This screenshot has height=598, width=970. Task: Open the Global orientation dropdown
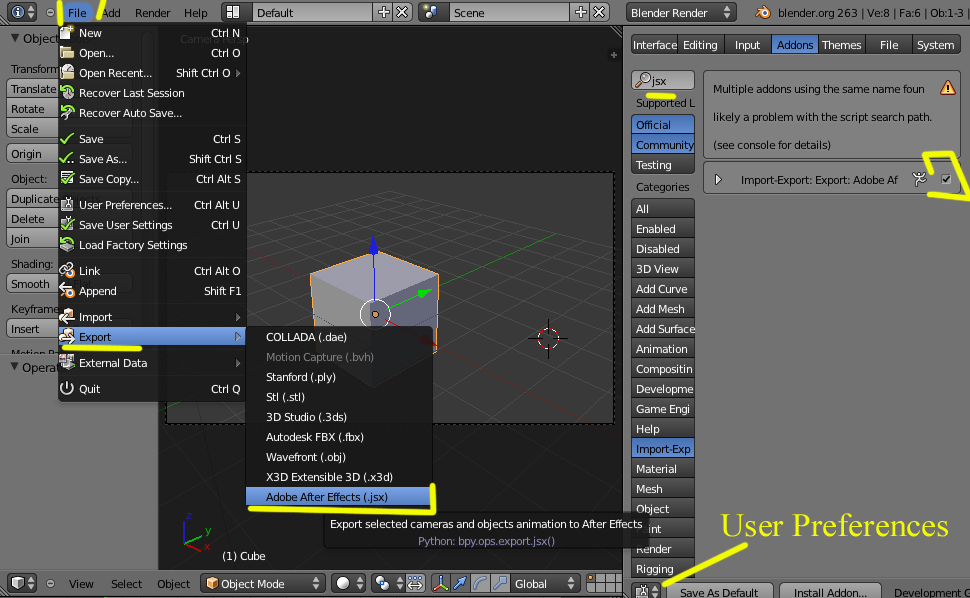coord(544,583)
